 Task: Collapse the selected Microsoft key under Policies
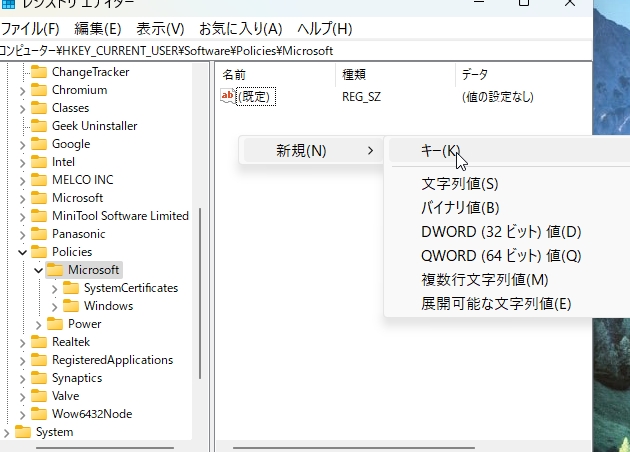39,270
